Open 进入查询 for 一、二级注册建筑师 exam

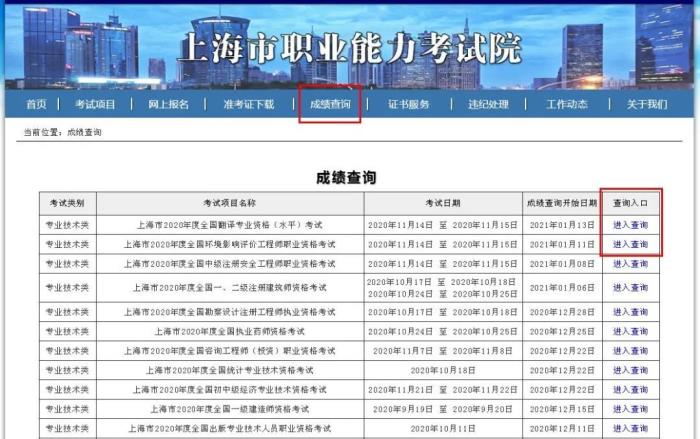(x=630, y=288)
